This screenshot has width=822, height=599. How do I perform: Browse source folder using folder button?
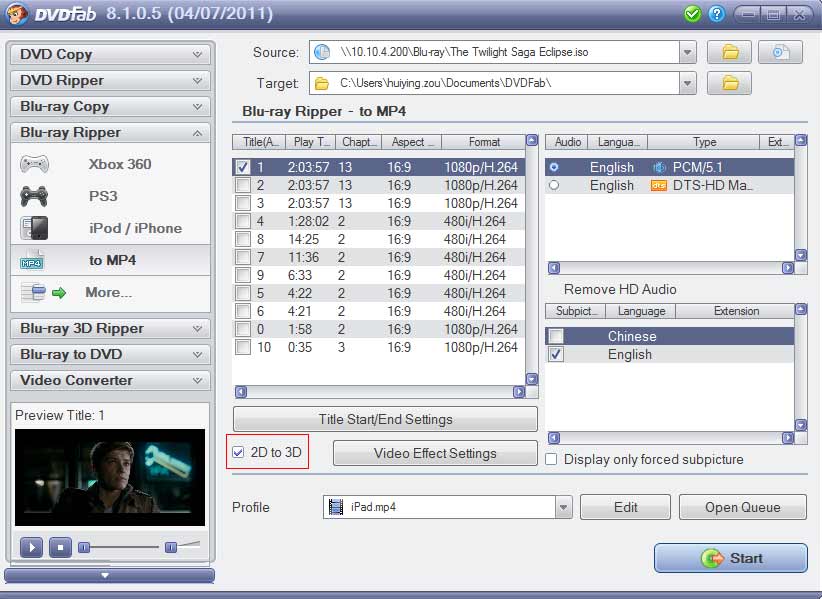(729, 52)
